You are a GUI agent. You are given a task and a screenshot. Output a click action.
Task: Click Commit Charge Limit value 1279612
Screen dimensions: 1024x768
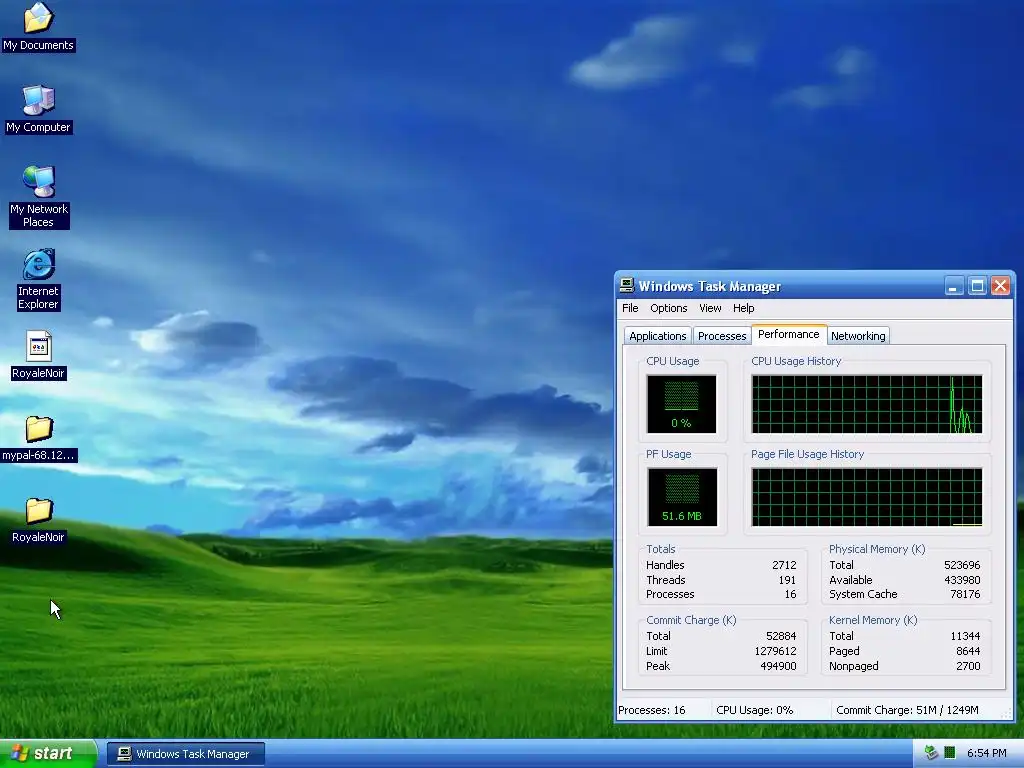[x=775, y=651]
